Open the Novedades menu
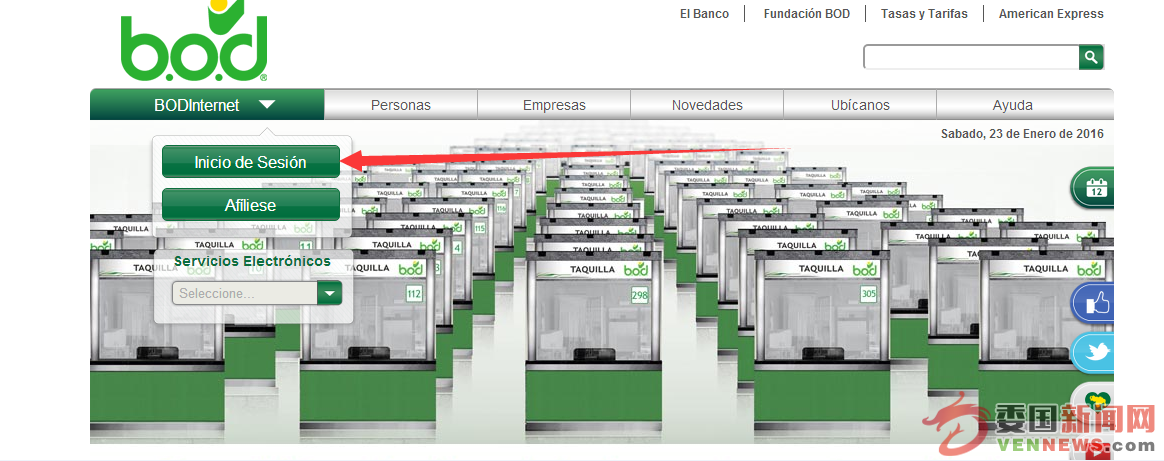Screen dimensions: 1164x461 click(x=707, y=105)
